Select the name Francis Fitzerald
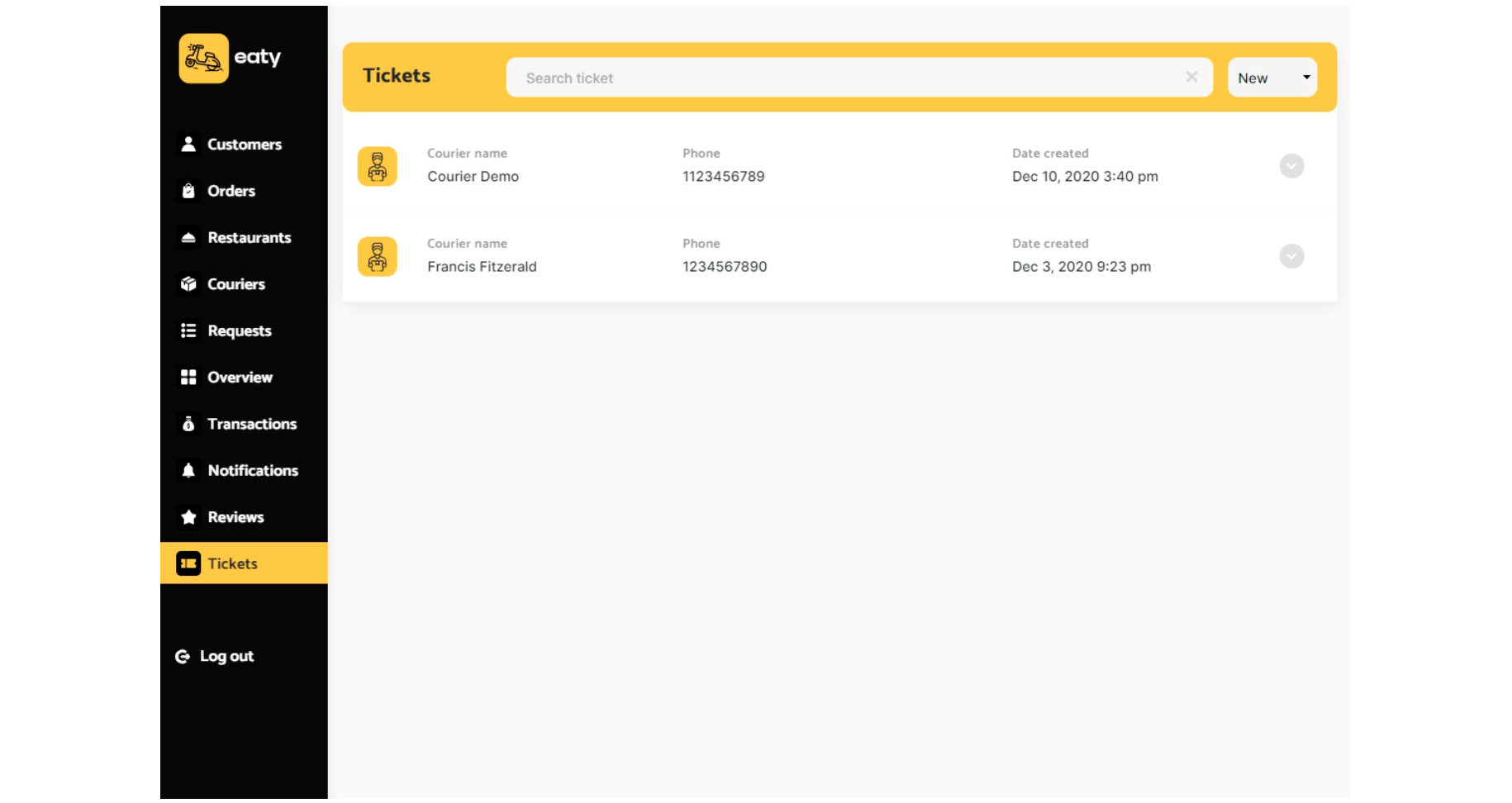 coord(482,267)
